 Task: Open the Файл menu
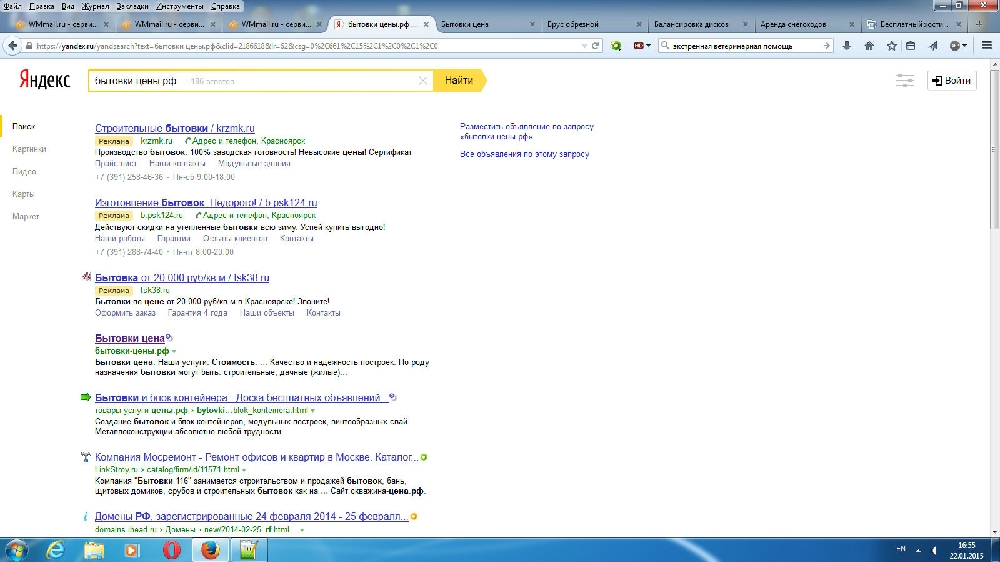click(12, 6)
